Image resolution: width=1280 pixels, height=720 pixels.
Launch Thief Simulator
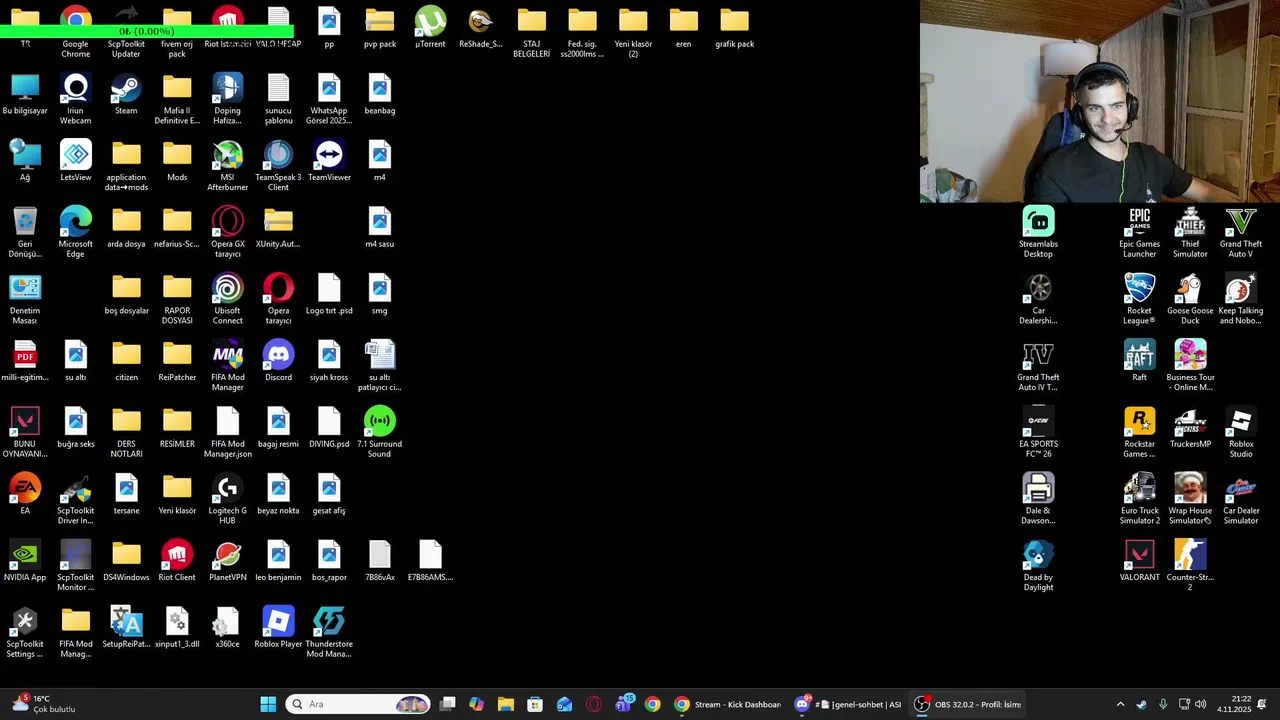[1190, 232]
